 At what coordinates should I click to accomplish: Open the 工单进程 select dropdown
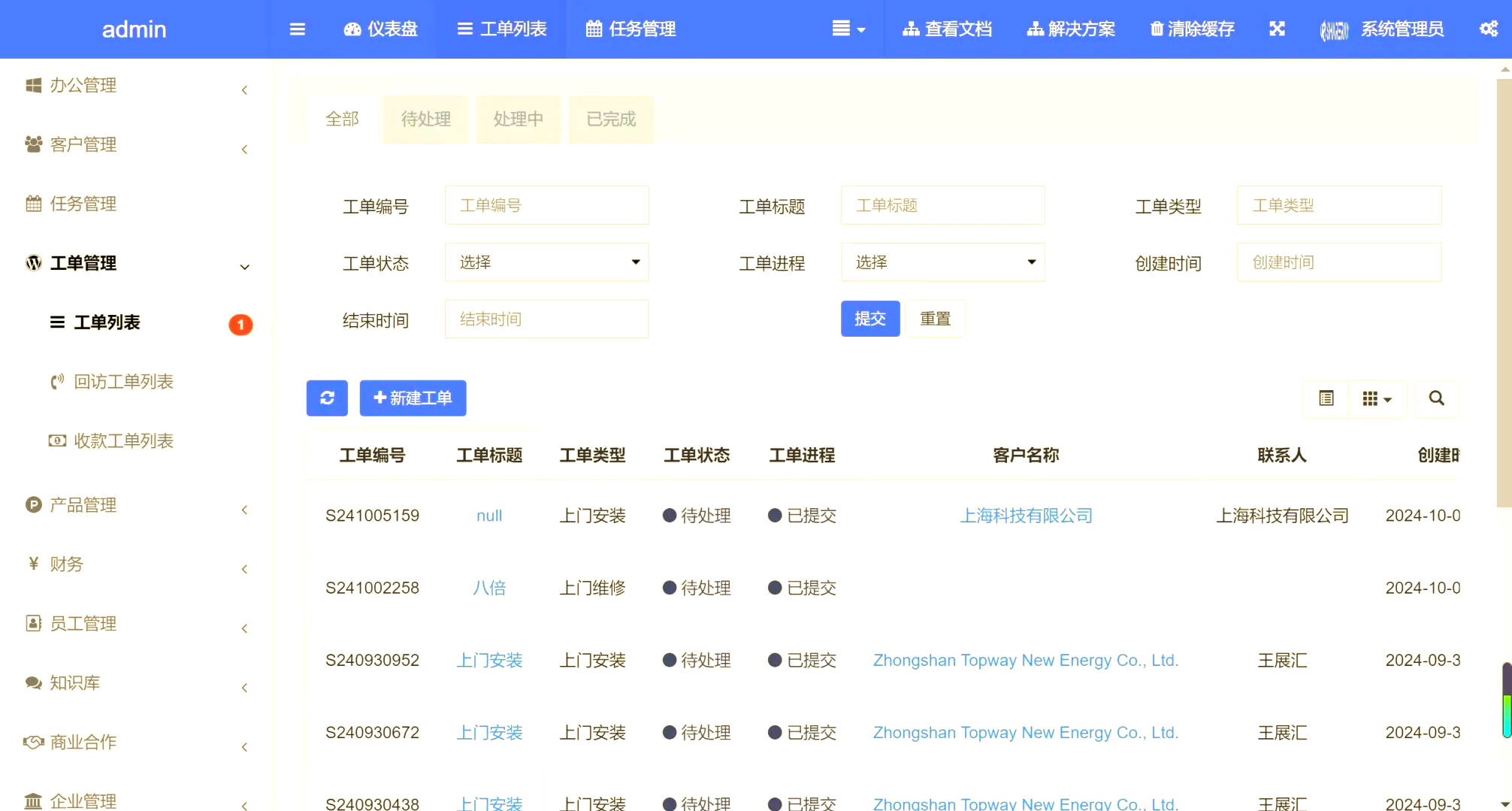(942, 262)
